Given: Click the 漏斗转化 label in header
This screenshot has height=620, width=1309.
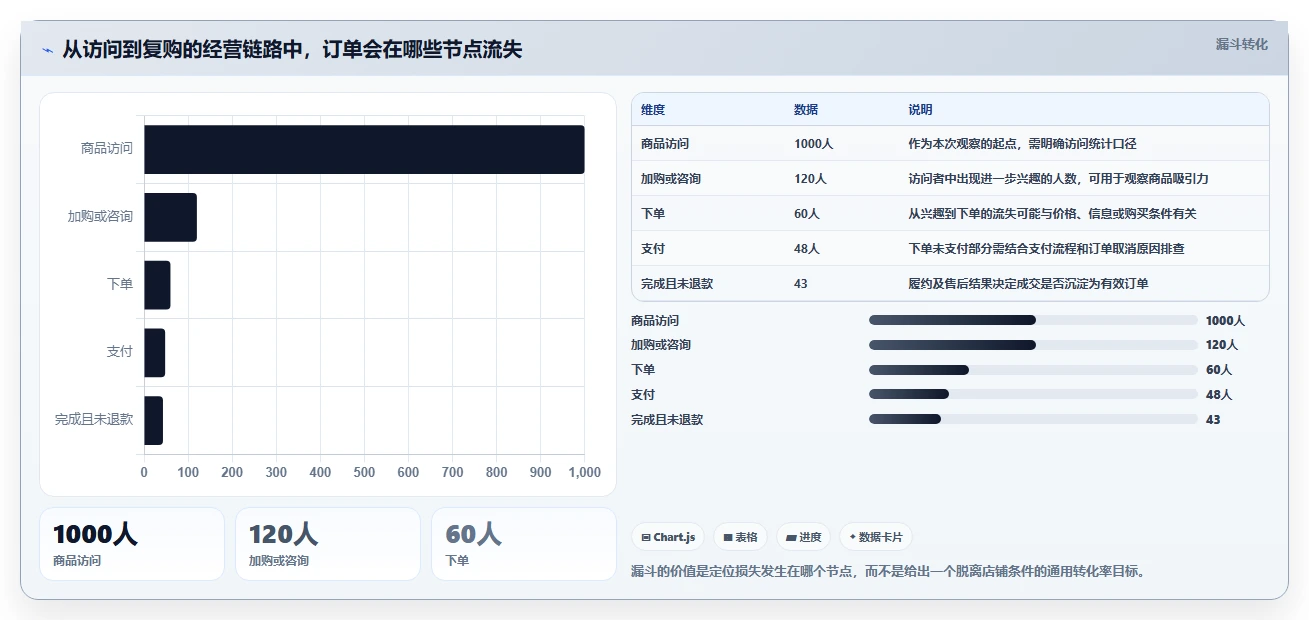Looking at the screenshot, I should tap(1241, 44).
